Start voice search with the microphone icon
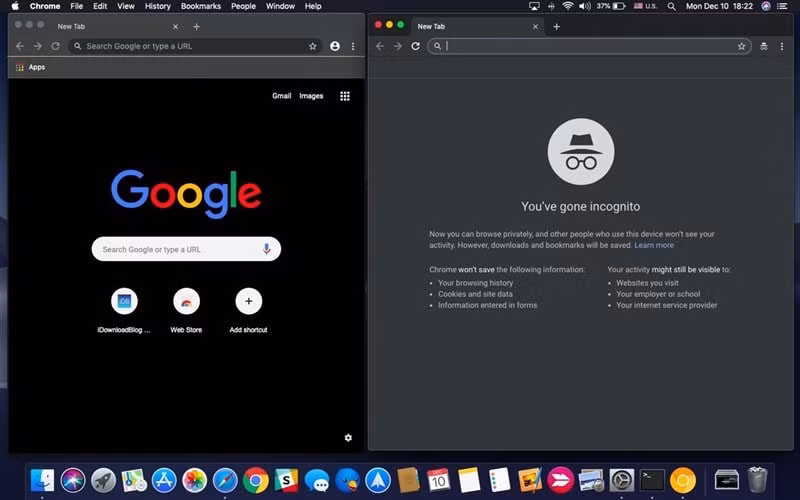 pos(266,249)
